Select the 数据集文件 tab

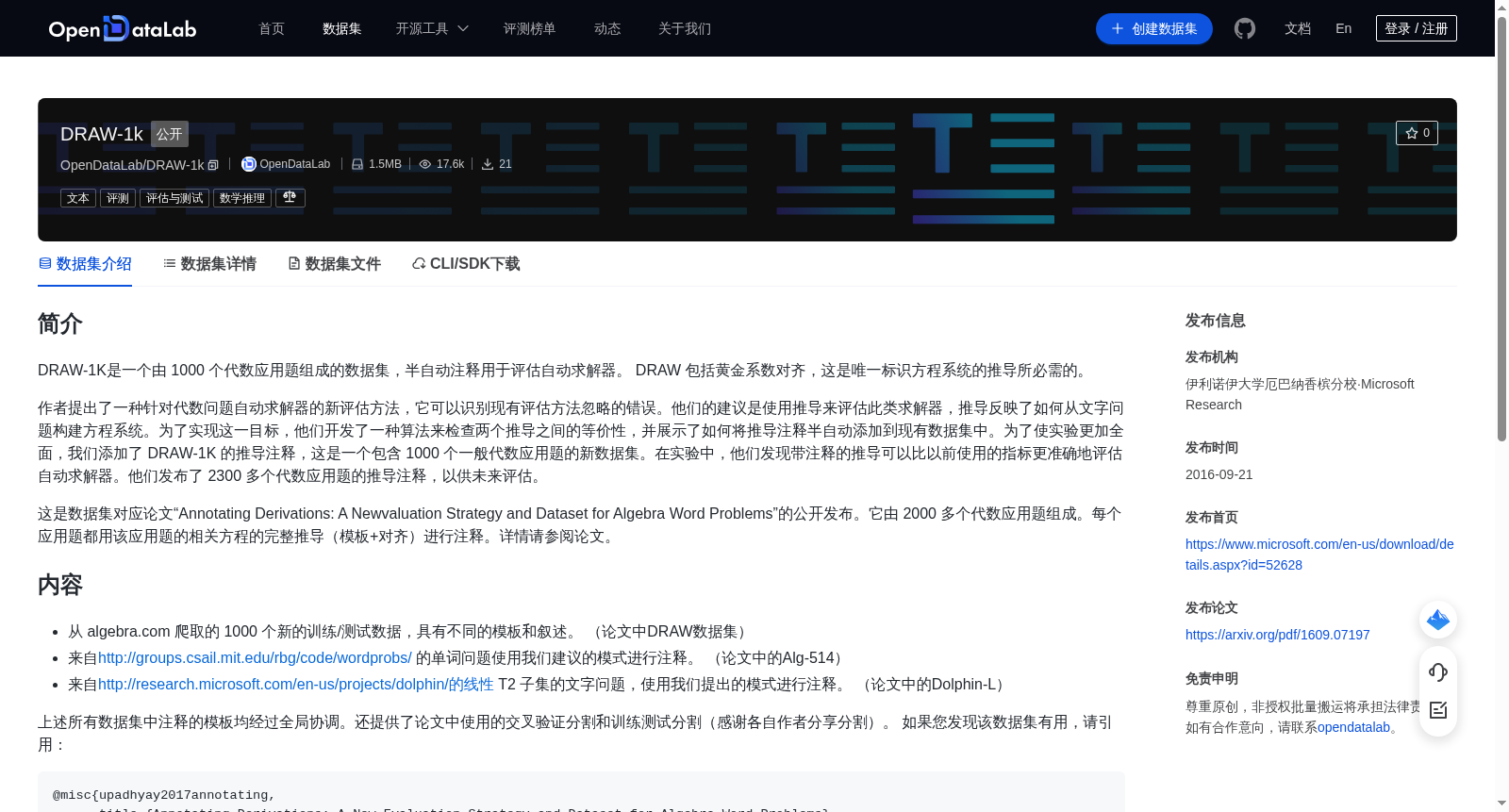(334, 264)
